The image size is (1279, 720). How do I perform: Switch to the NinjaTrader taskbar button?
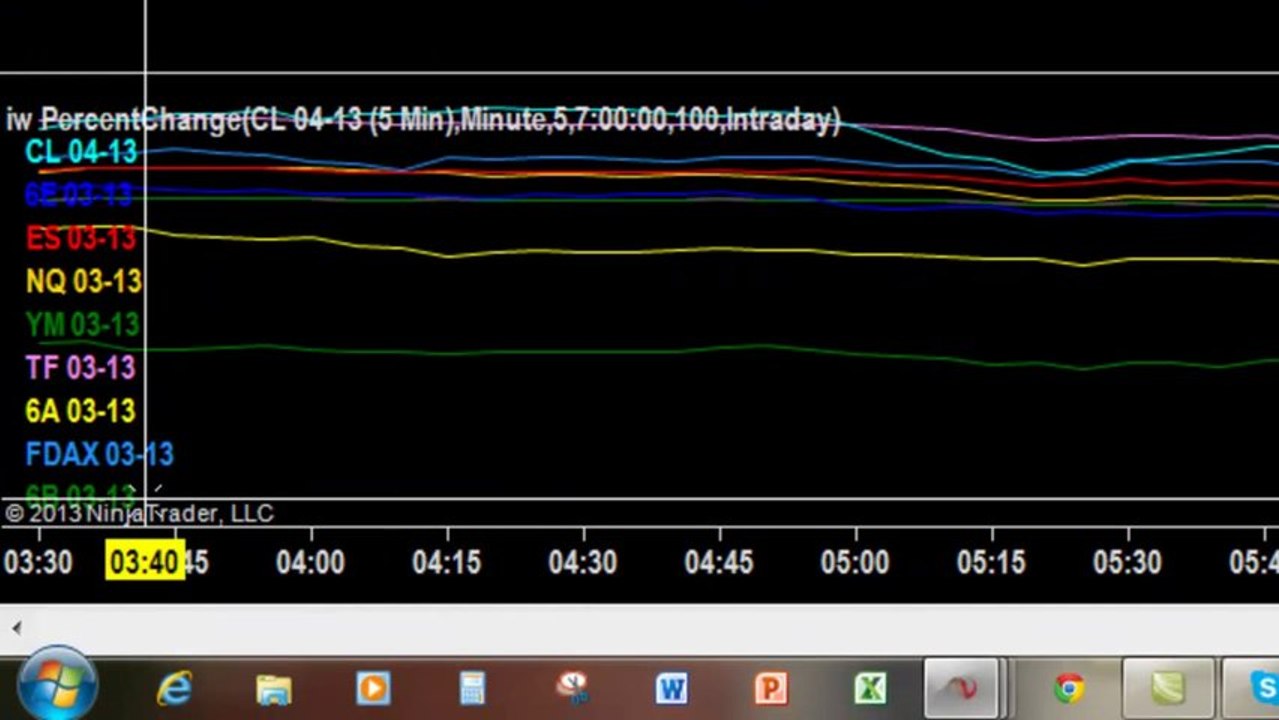pyautogui.click(x=961, y=688)
